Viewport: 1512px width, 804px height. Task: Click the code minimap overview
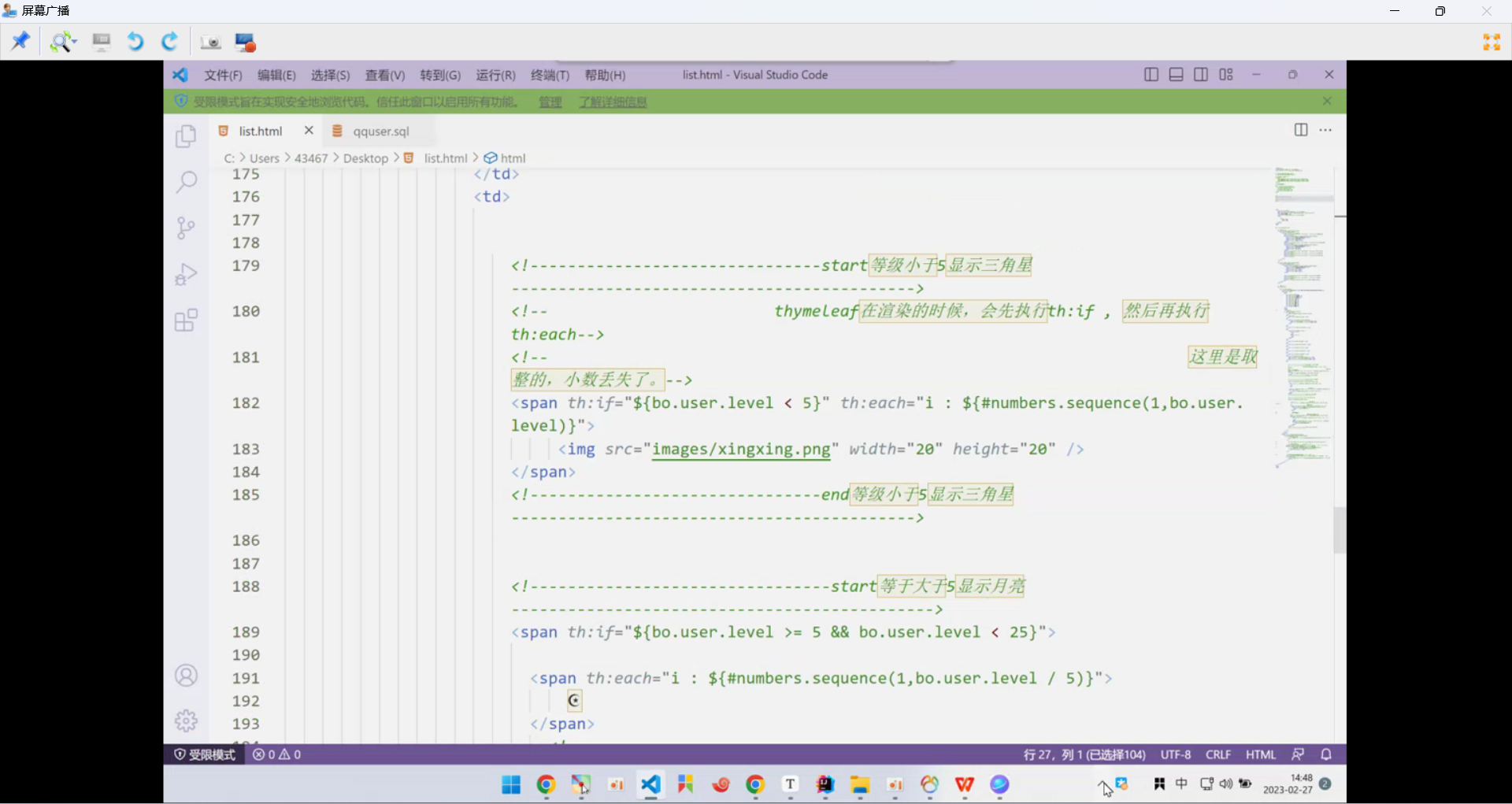[x=1303, y=315]
